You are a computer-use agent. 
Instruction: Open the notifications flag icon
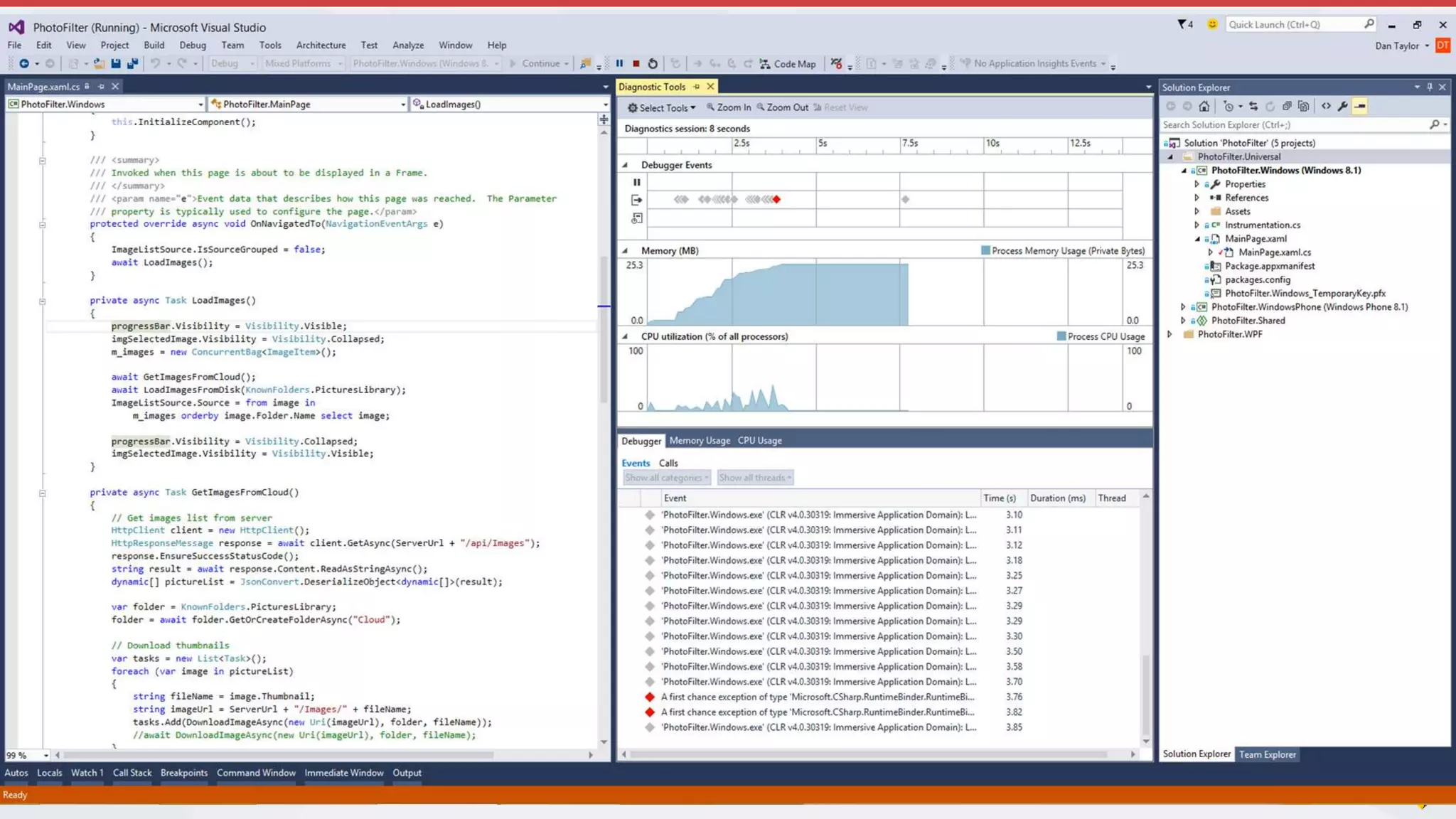click(1185, 24)
